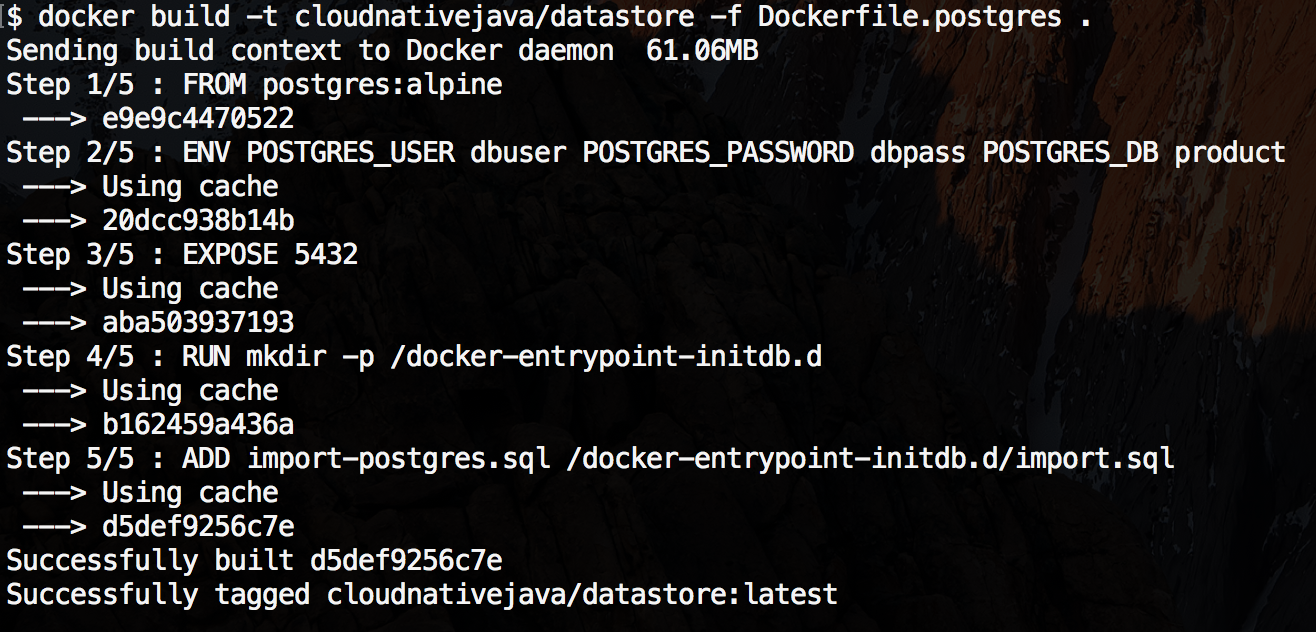Click the Sending build context line
1316x632 pixels.
pos(382,51)
